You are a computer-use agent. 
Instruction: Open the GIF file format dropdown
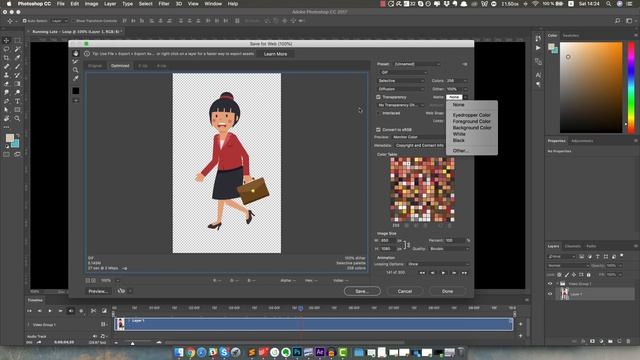403,72
